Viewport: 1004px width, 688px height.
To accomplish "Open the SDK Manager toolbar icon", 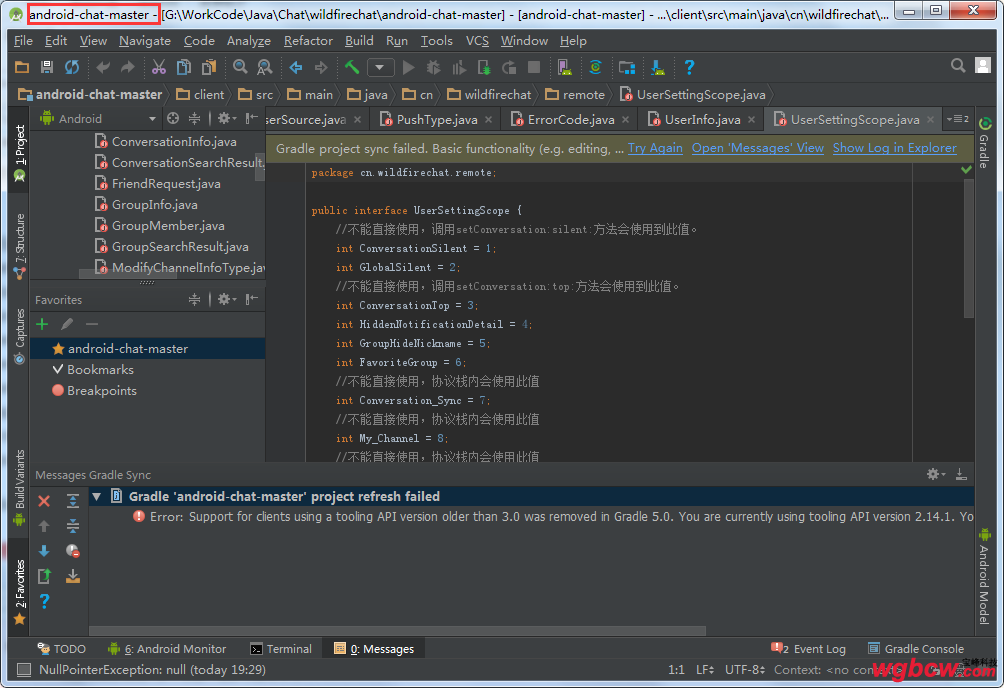I will pyautogui.click(x=658, y=67).
